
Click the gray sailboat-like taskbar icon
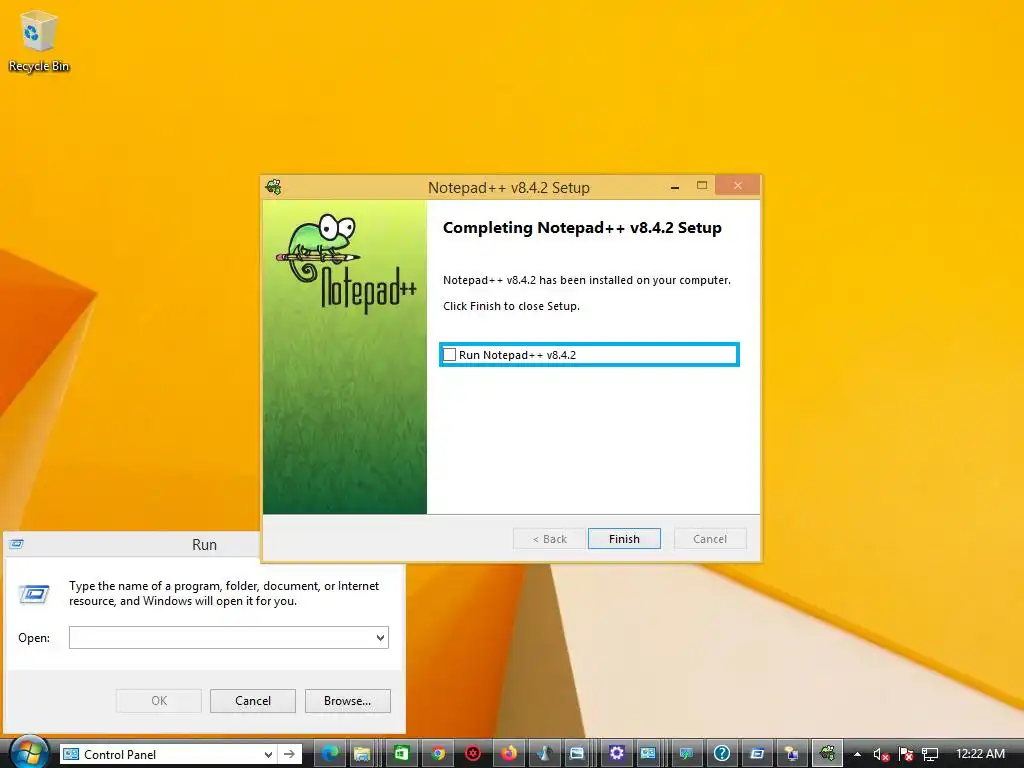(x=544, y=754)
